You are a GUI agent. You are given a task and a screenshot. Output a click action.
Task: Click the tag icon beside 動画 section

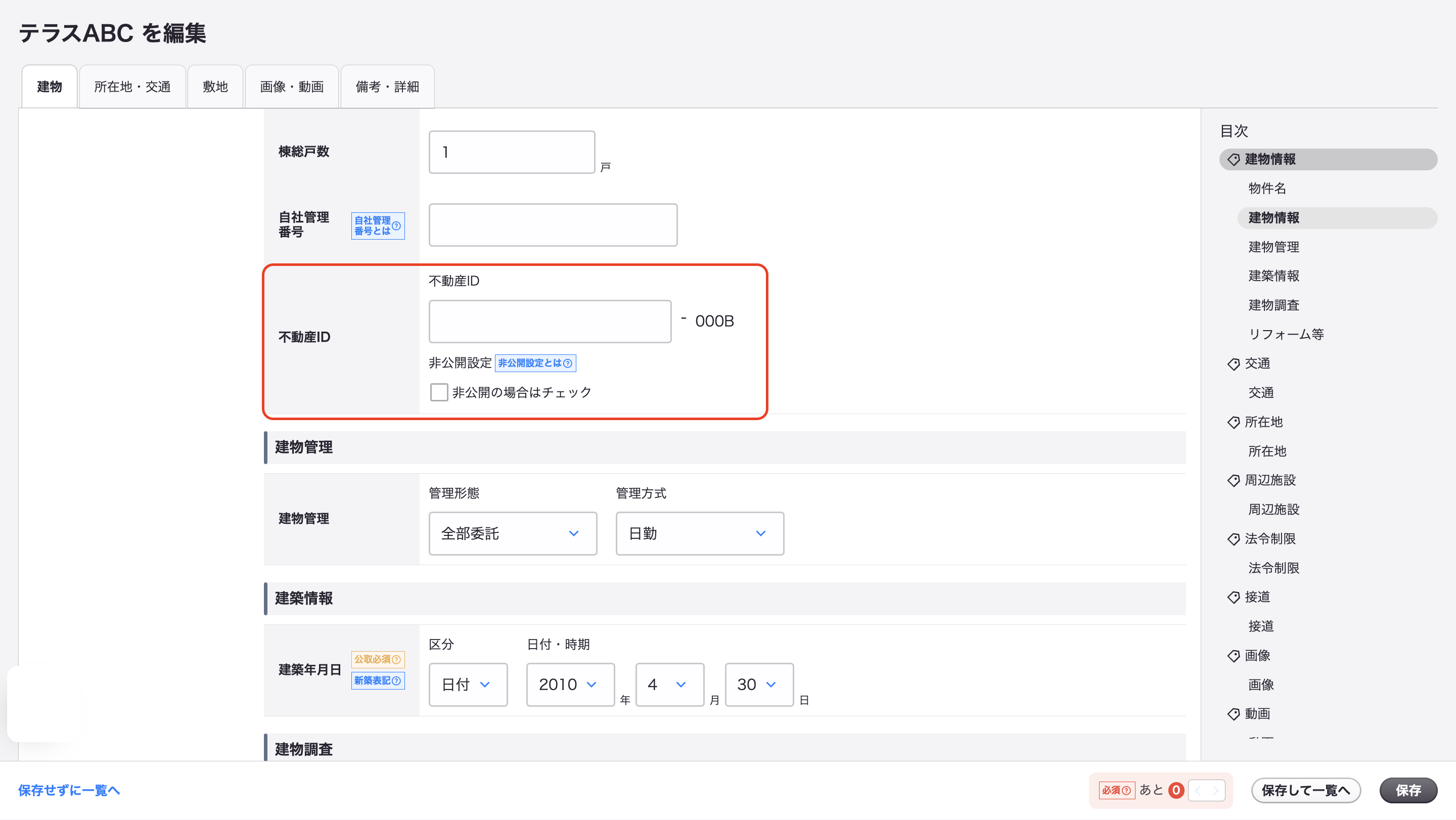click(1234, 714)
